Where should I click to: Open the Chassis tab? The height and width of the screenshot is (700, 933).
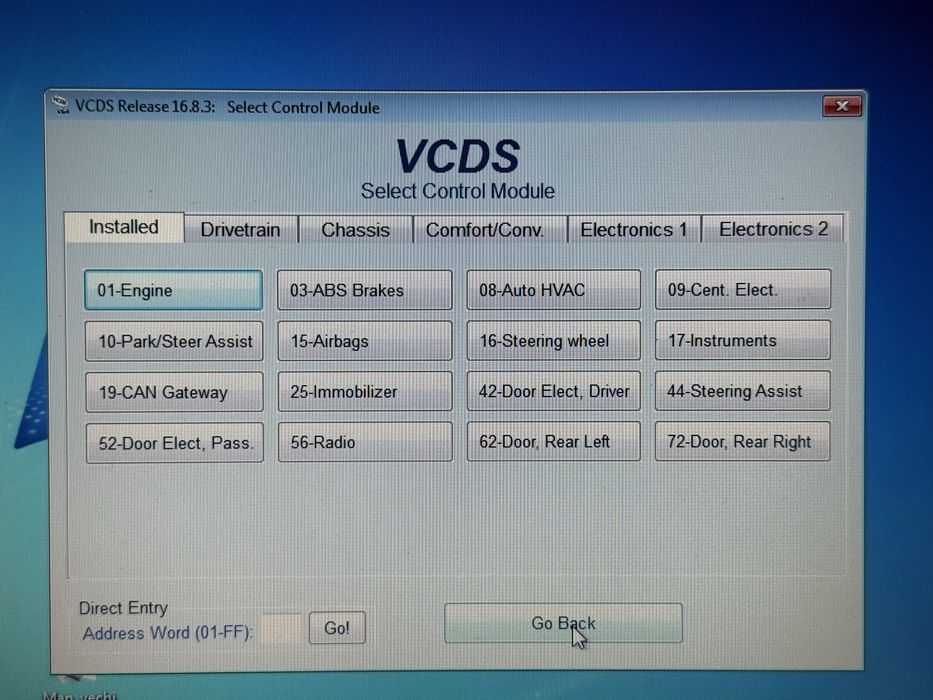[355, 230]
